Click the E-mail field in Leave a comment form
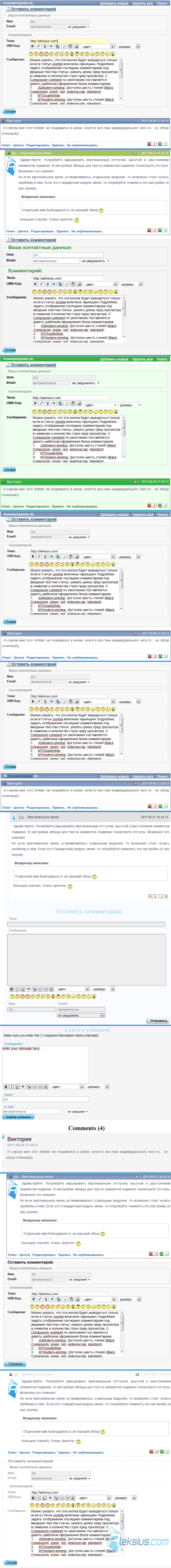The height and width of the screenshot is (1568, 171). (32, 1111)
